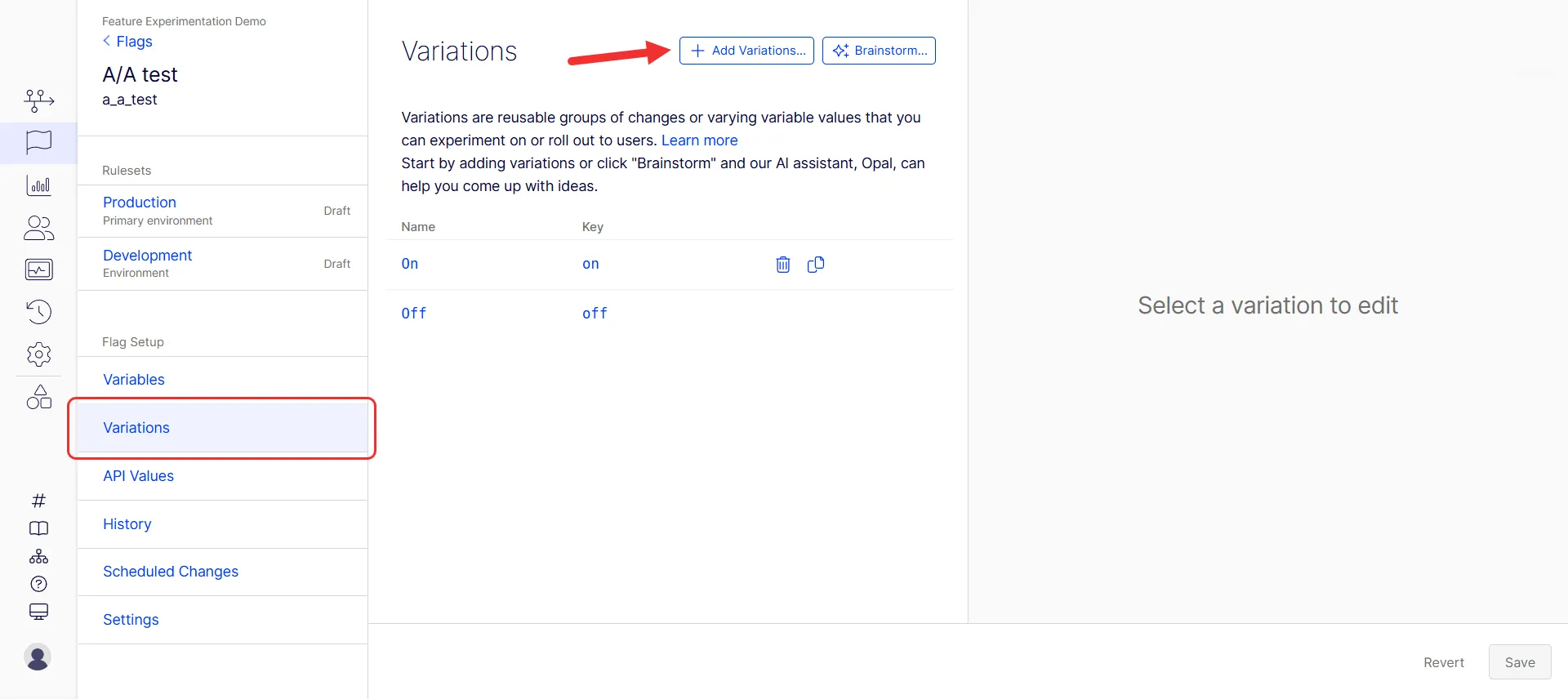Open the event monitor waveform icon
The height and width of the screenshot is (699, 1568).
coord(38,269)
